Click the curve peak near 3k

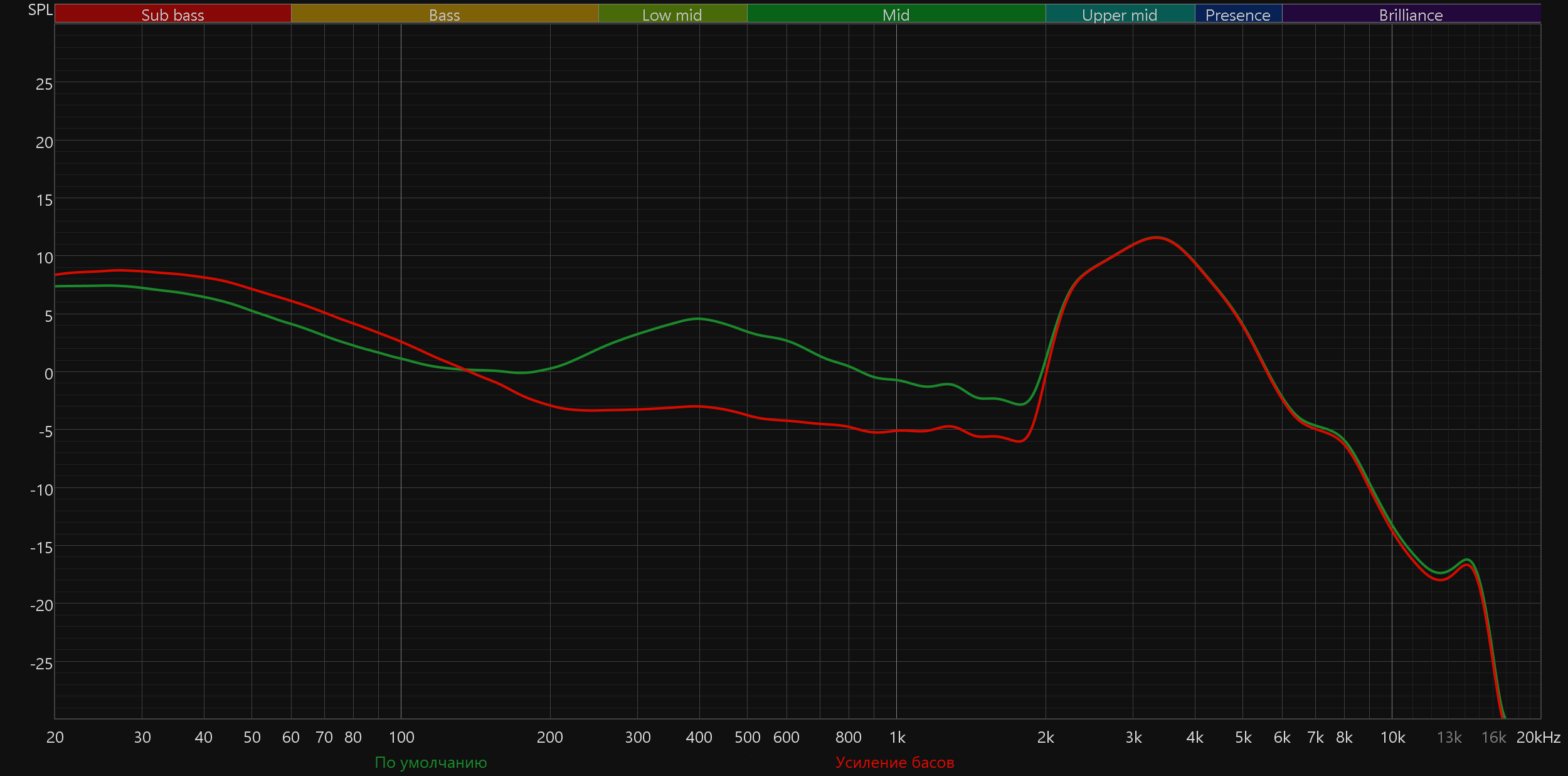1156,238
